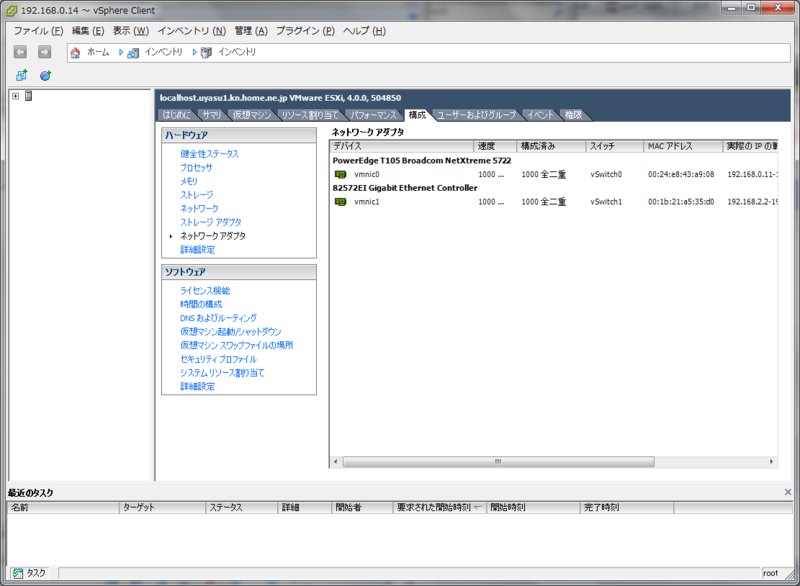Click the vmnic0 network adapter icon

340,174
